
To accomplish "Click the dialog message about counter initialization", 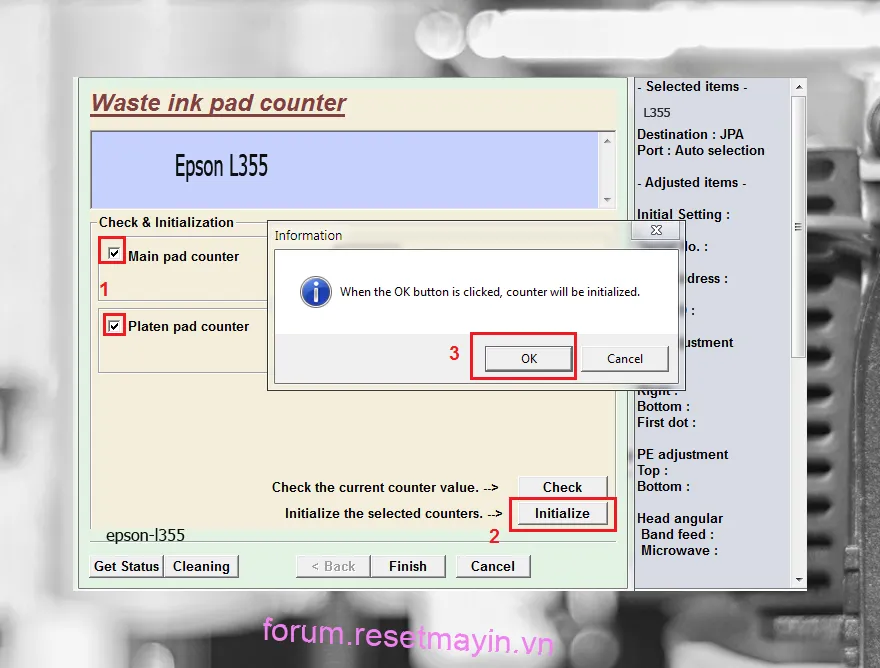I will (x=490, y=292).
